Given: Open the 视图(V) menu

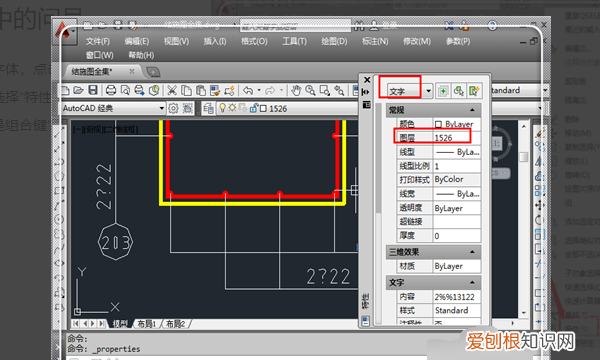Looking at the screenshot, I should [x=176, y=41].
